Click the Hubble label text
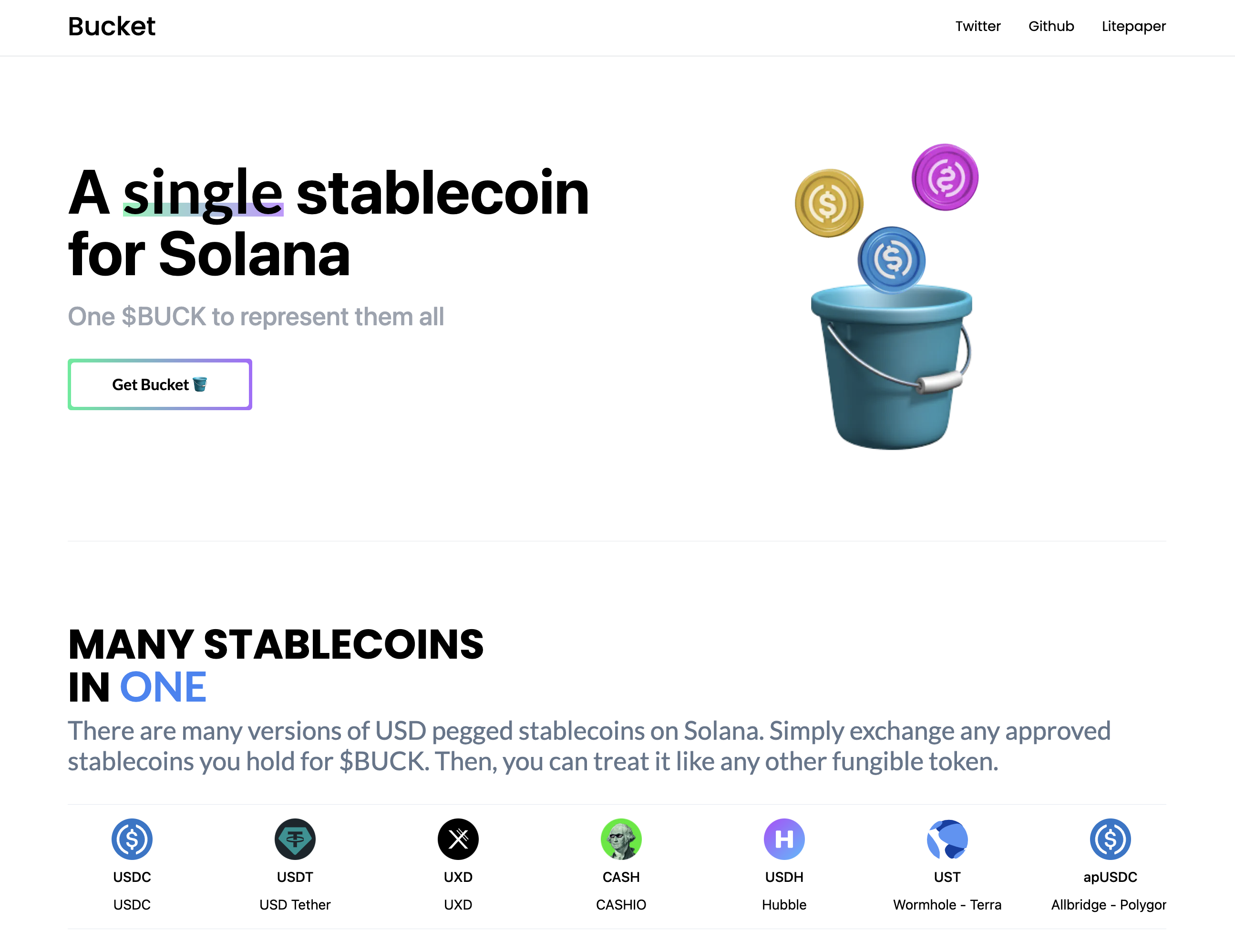1235x952 pixels. pyautogui.click(x=784, y=904)
